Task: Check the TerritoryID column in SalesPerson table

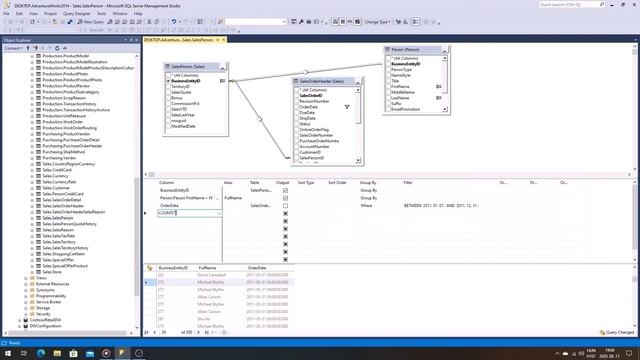Action: pyautogui.click(x=168, y=87)
